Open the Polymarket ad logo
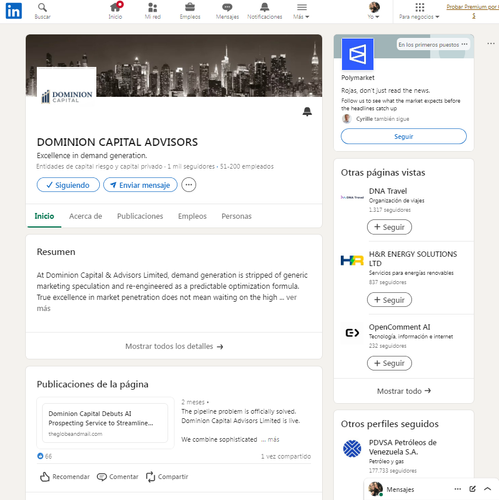The height and width of the screenshot is (500, 499). (x=357, y=54)
